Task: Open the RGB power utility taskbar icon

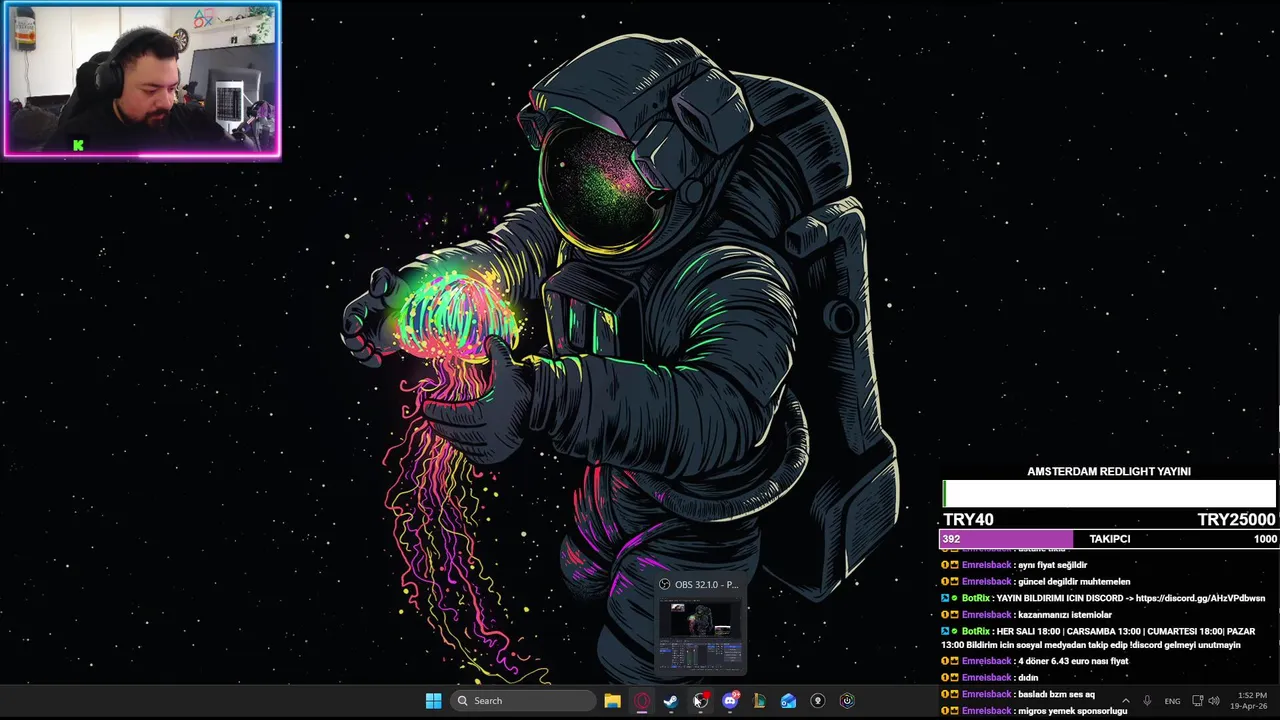Action: [x=847, y=701]
